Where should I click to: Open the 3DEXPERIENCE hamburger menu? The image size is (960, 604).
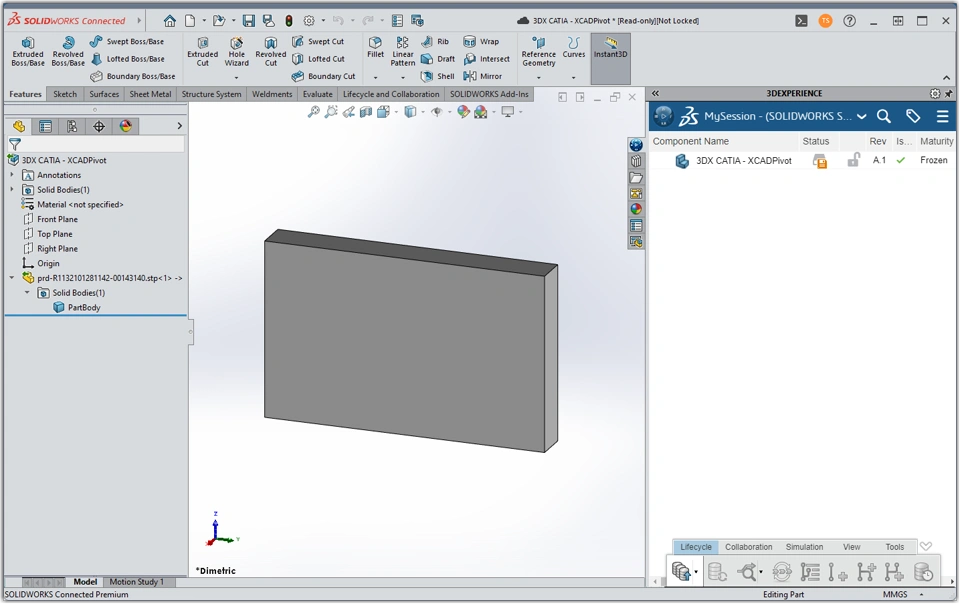[x=942, y=116]
